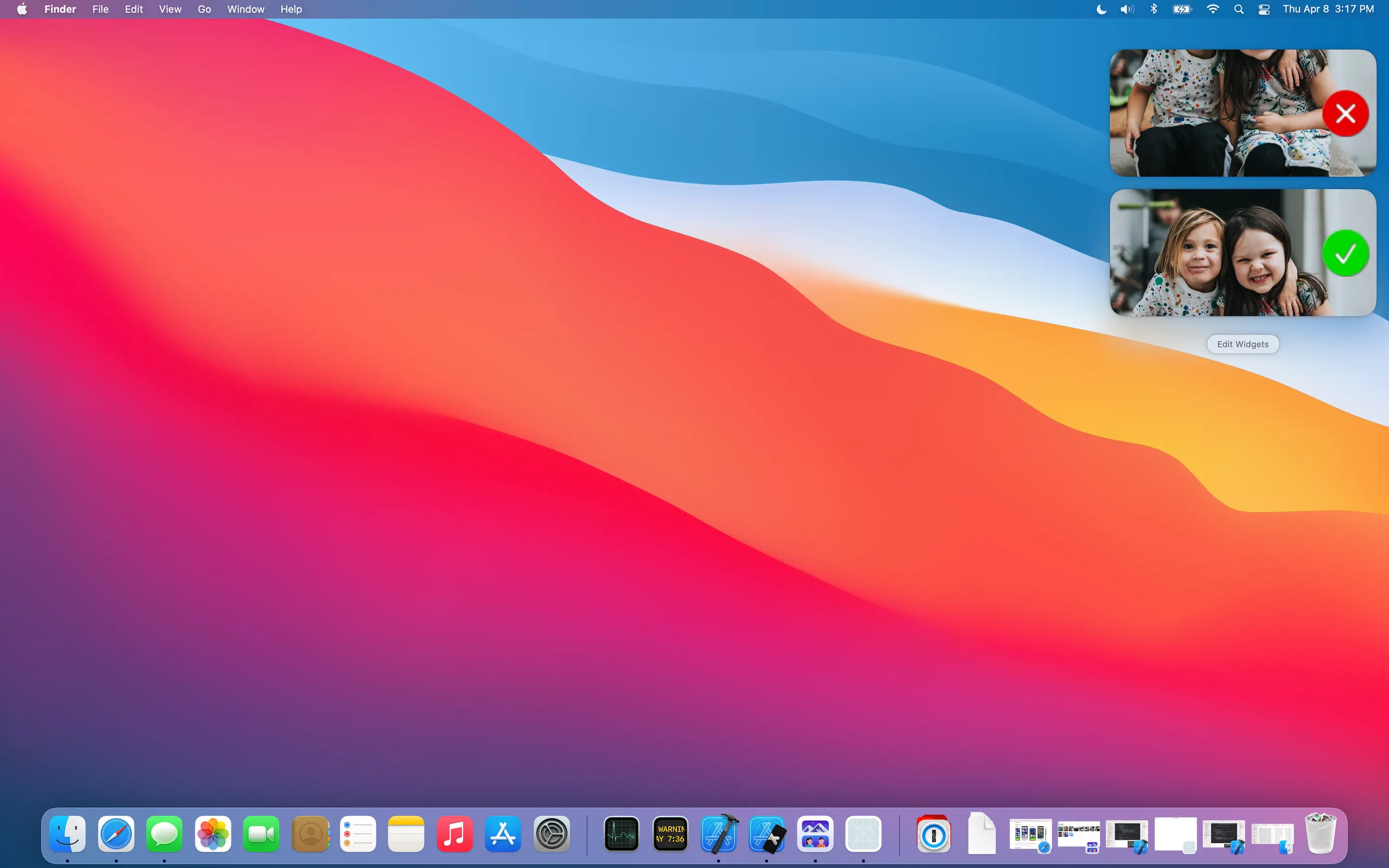Expand the Wi-Fi status menu
The width and height of the screenshot is (1389, 868).
click(x=1213, y=9)
